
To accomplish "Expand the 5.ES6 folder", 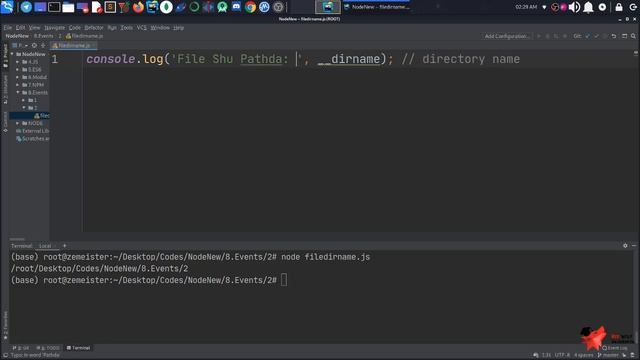I will (x=18, y=69).
